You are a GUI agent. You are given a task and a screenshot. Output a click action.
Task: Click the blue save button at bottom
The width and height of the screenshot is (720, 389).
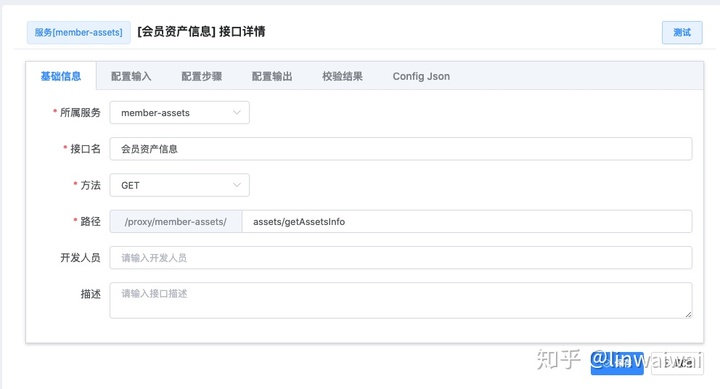pos(617,363)
